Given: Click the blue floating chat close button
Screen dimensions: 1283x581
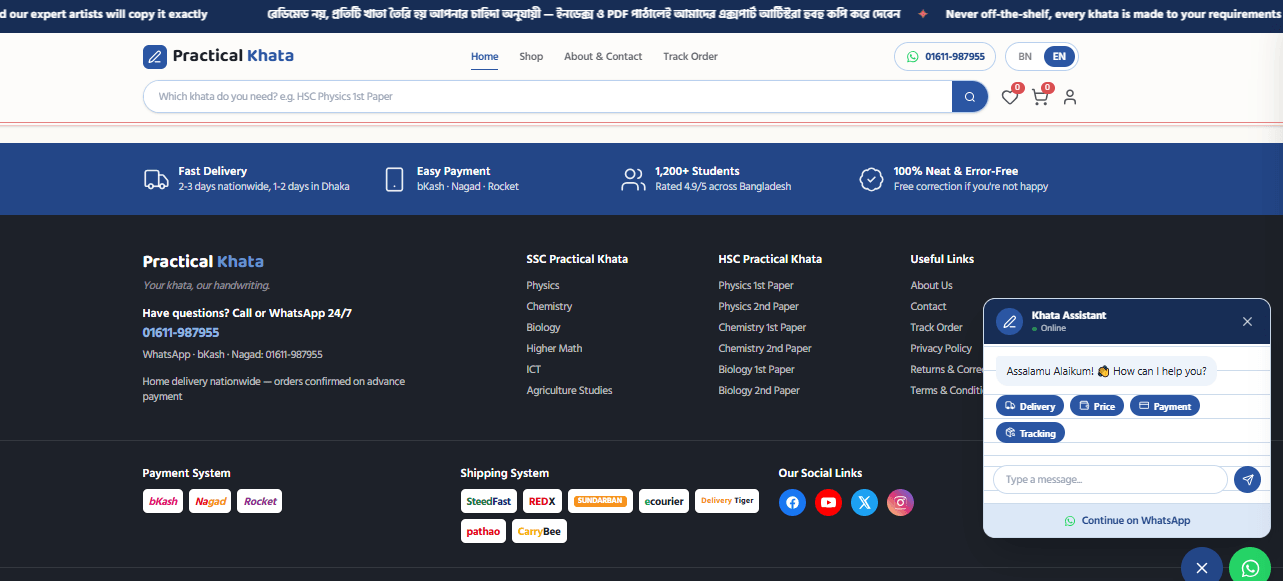Looking at the screenshot, I should (x=1202, y=567).
